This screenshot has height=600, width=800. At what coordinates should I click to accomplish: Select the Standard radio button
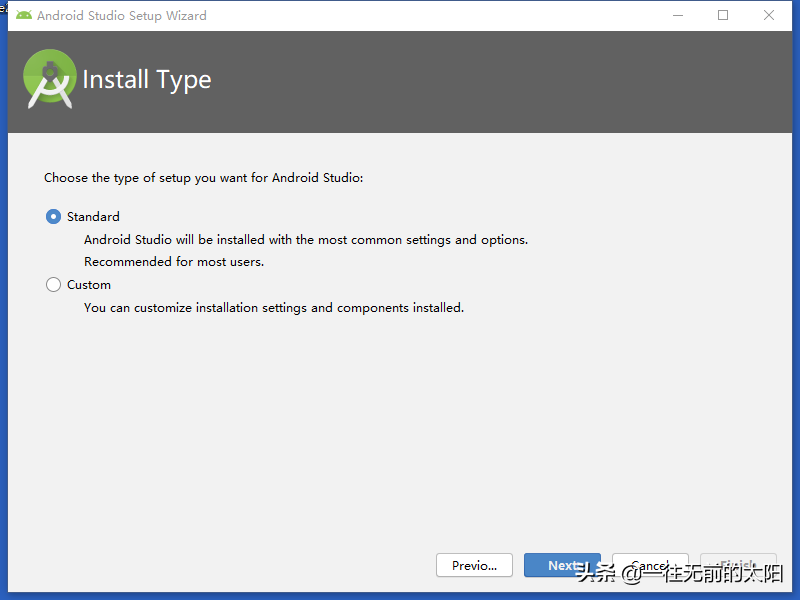coord(54,217)
